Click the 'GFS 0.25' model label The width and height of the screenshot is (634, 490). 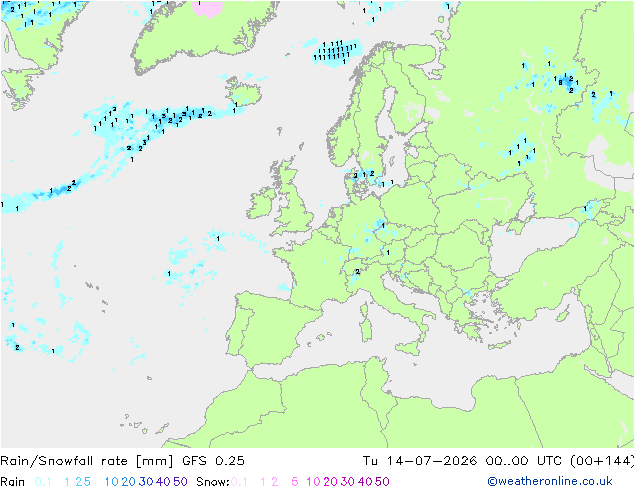pyautogui.click(x=213, y=461)
